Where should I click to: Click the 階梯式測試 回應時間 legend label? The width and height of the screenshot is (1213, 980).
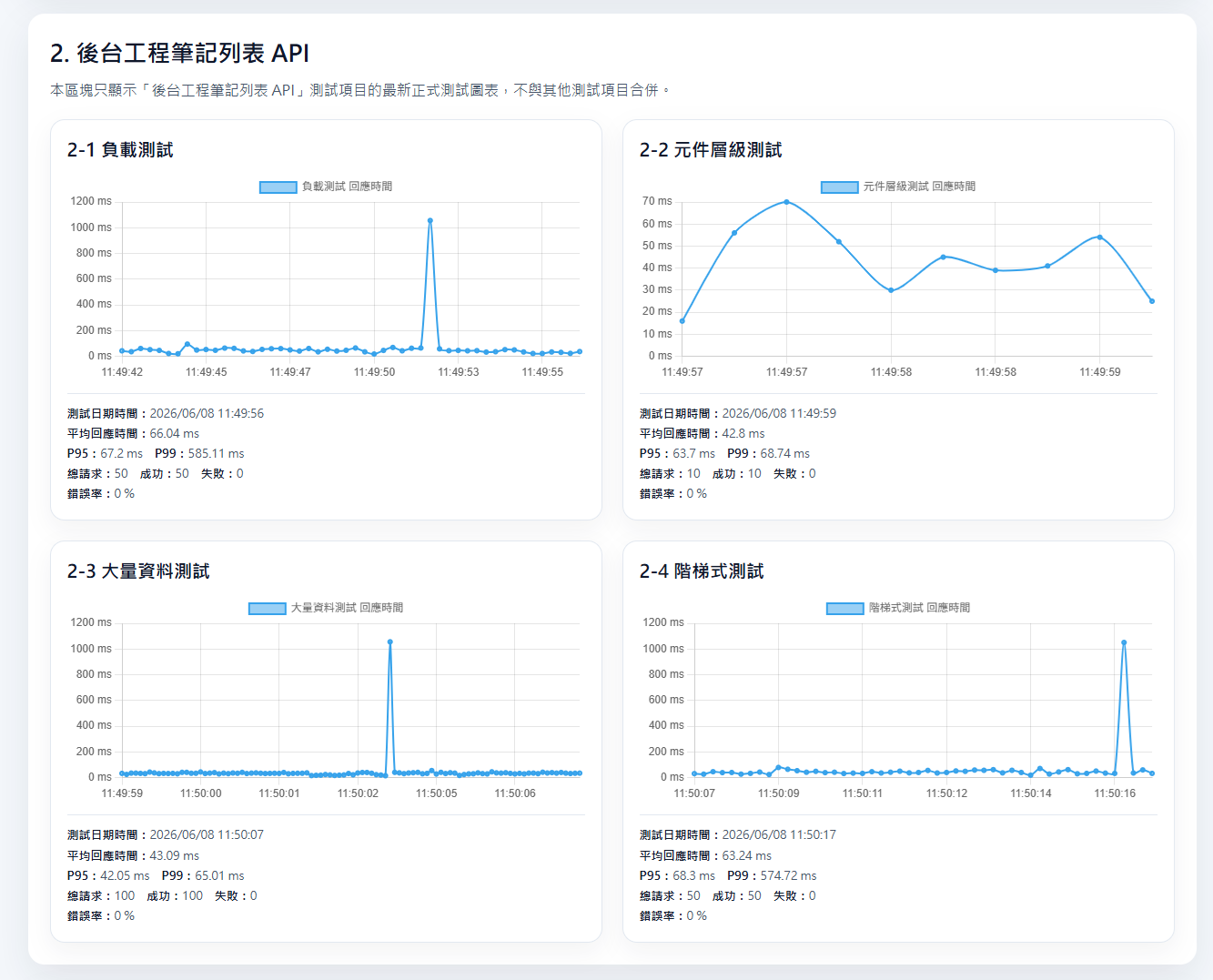point(919,608)
